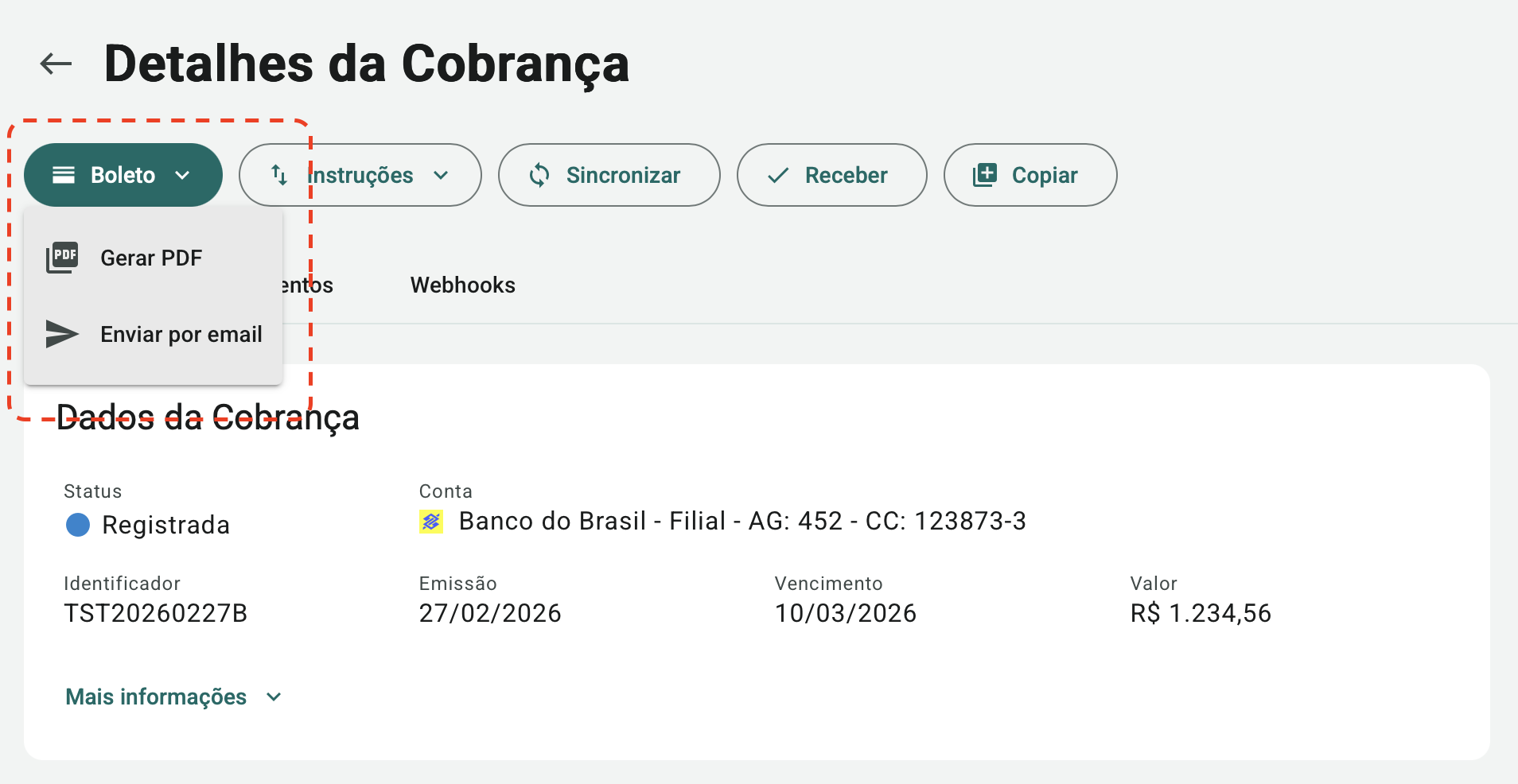The width and height of the screenshot is (1518, 784).
Task: Switch to the Webhooks tab
Action: click(462, 285)
